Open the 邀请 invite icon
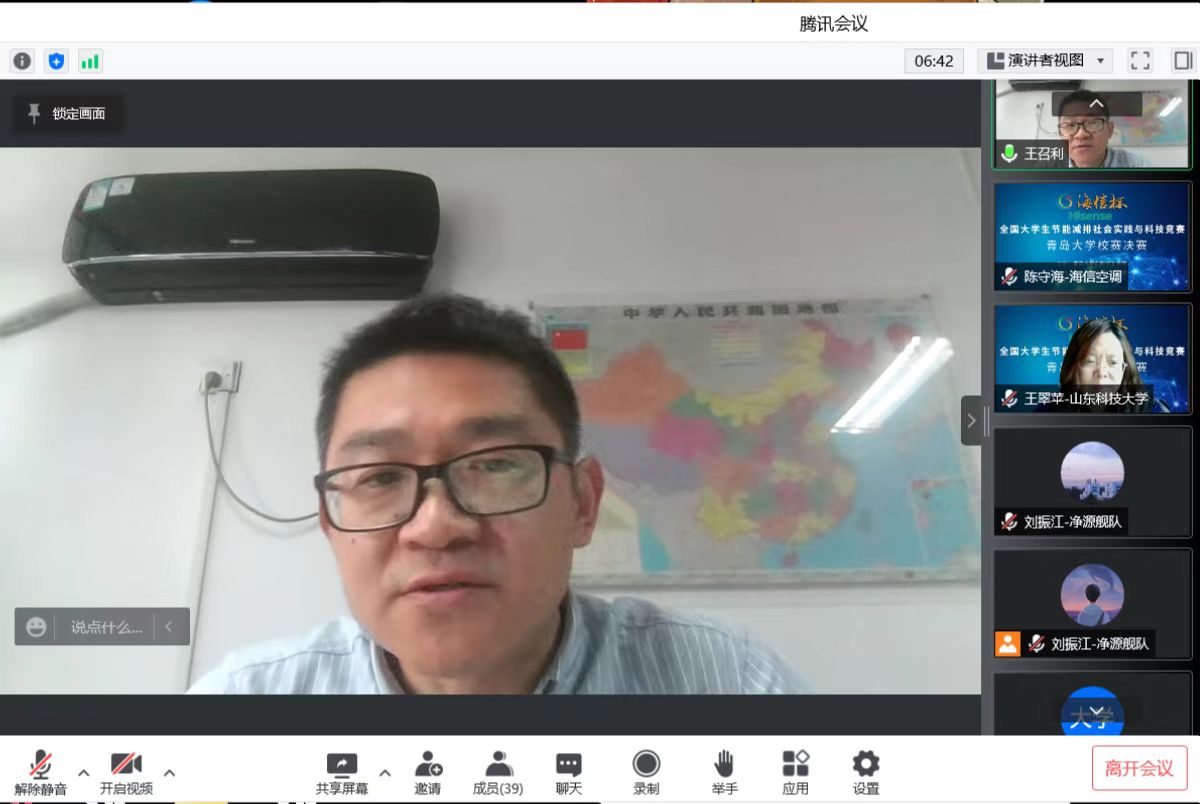The image size is (1200, 804). [x=428, y=773]
